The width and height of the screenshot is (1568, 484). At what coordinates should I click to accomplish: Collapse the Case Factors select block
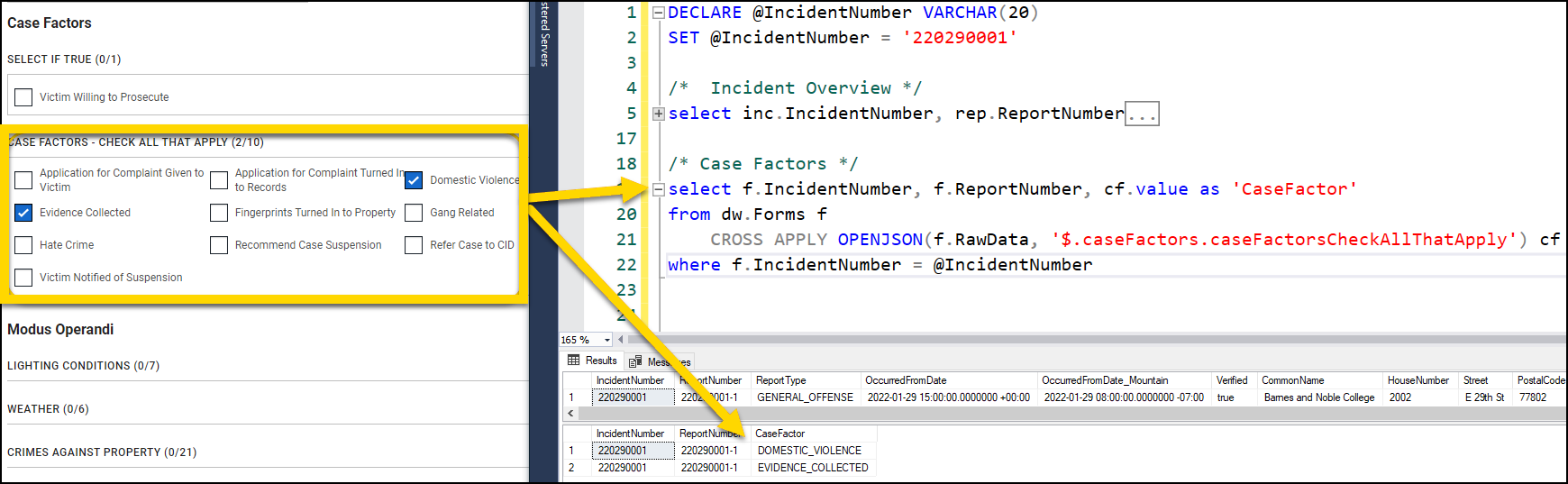[659, 189]
